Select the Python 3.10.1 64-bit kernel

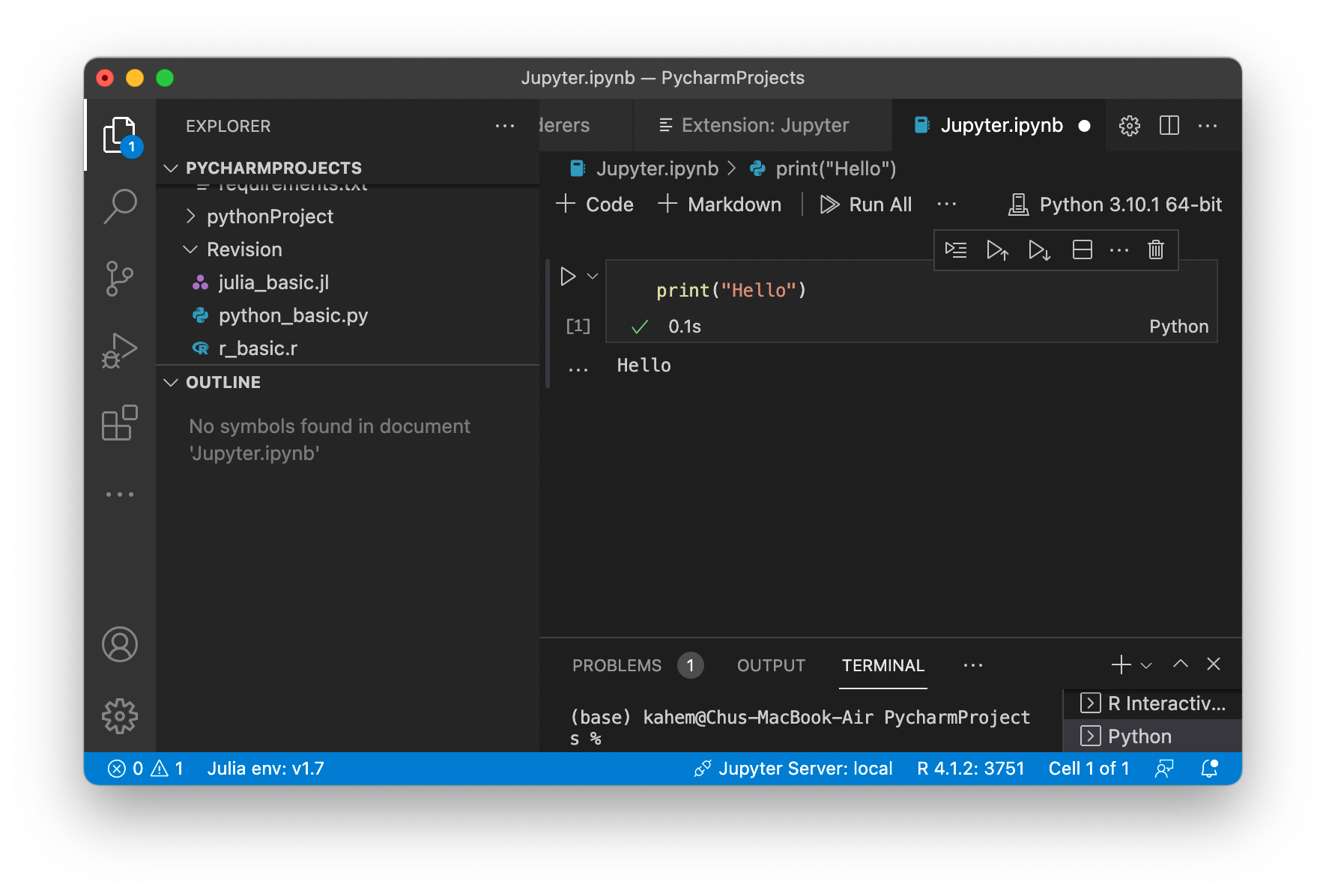(x=1116, y=205)
